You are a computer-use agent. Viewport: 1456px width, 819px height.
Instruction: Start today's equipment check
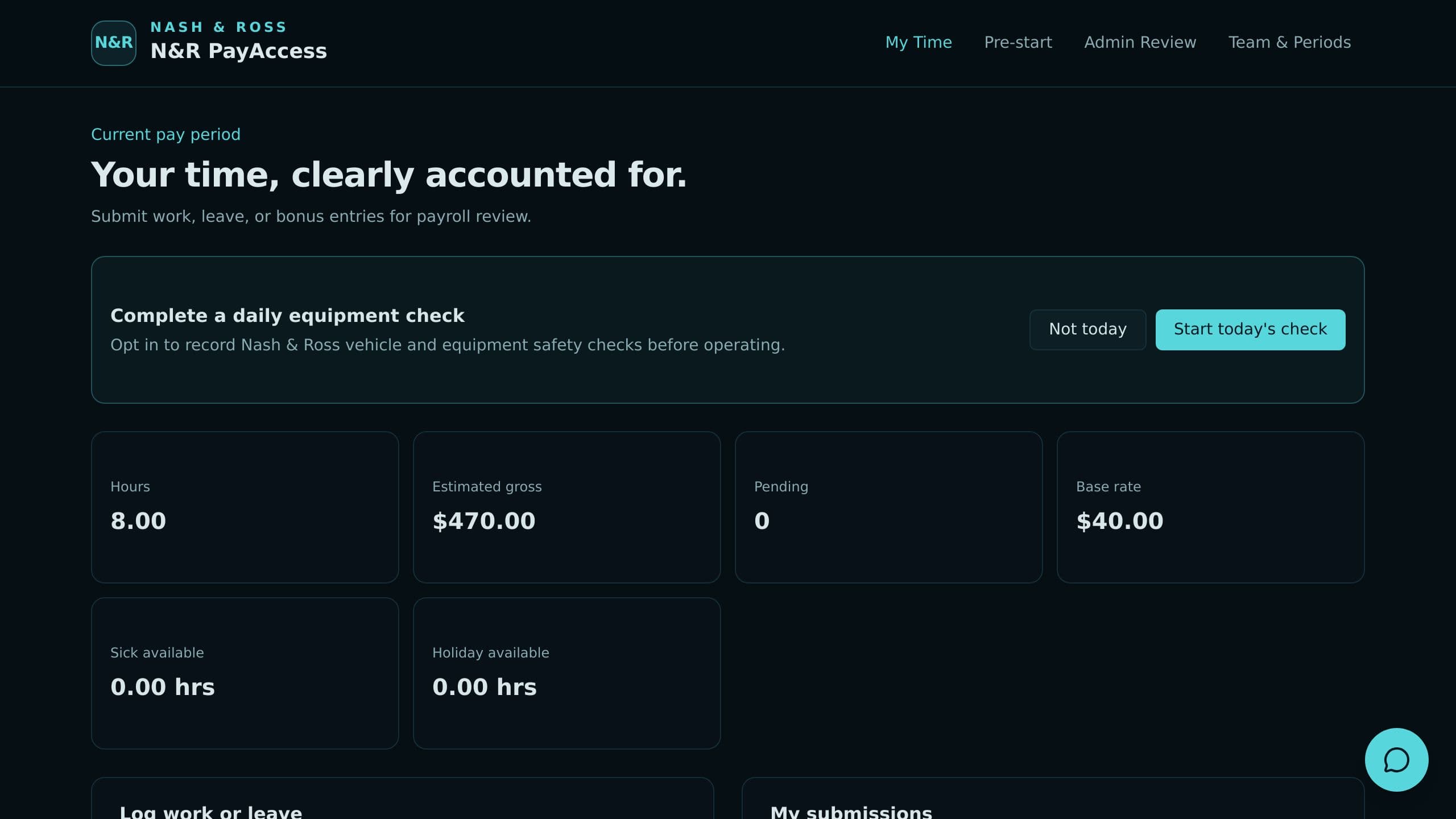[1250, 329]
